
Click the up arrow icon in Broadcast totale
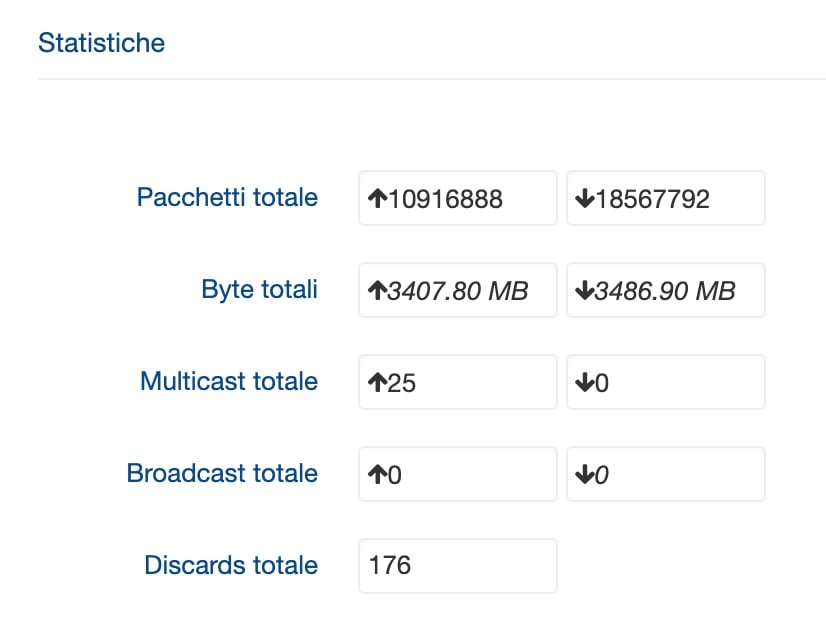coord(378,475)
